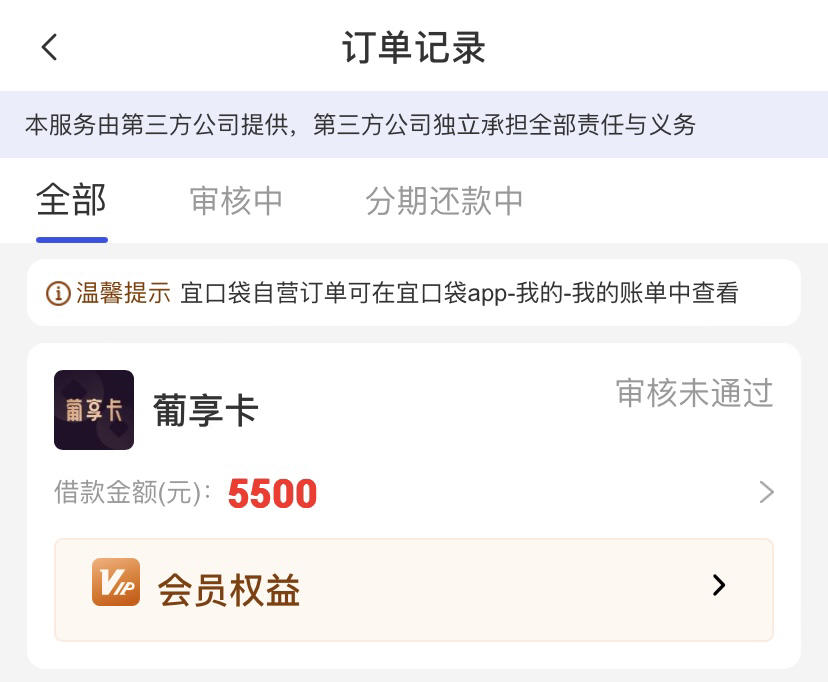828x682 pixels.
Task: Expand loan details via gray chevron
Action: tap(766, 492)
